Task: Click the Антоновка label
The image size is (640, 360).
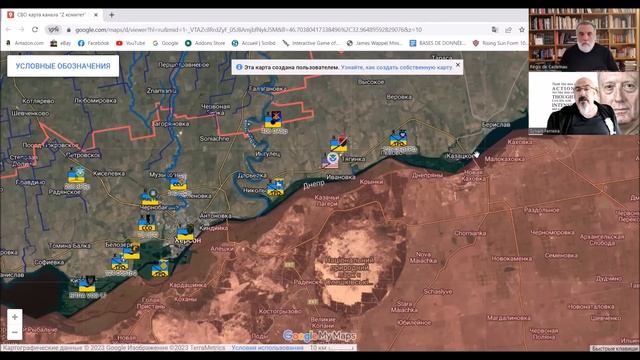Action: (x=216, y=216)
